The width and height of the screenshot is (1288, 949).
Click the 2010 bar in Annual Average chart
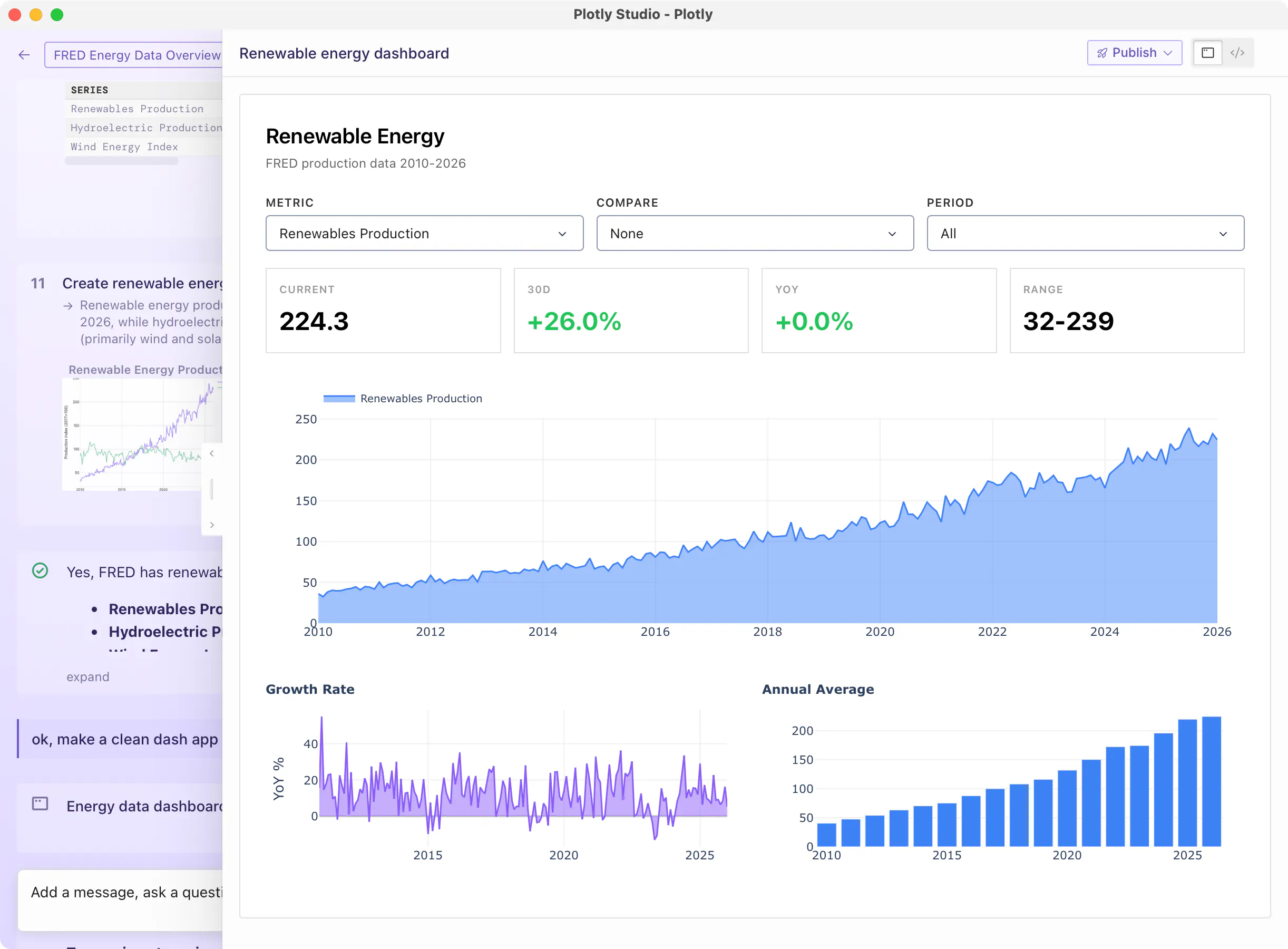[x=826, y=835]
